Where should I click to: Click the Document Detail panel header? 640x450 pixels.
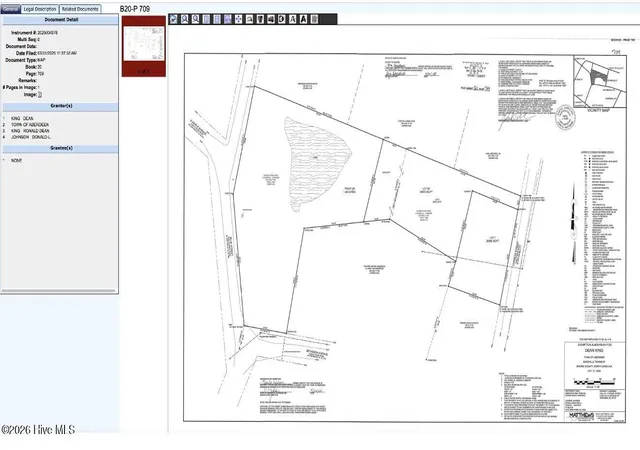point(61,20)
